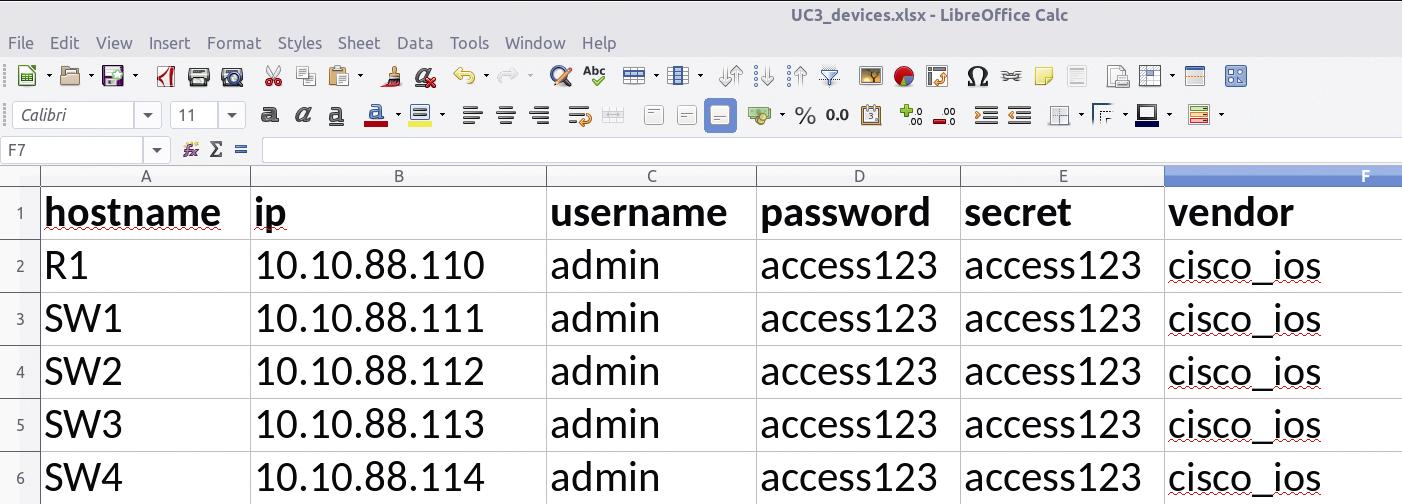
Task: Toggle italic text style
Action: [x=303, y=116]
